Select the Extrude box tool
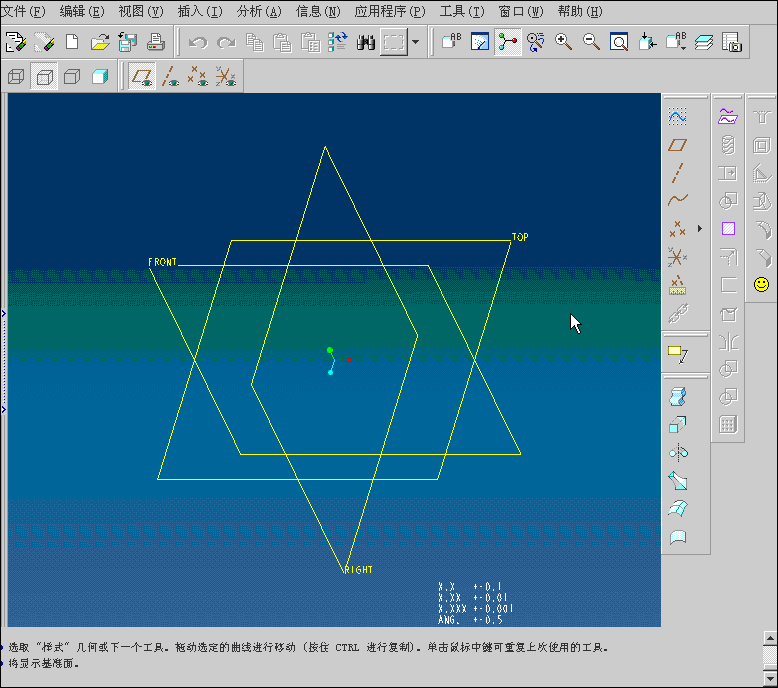Image resolution: width=778 pixels, height=688 pixels. click(677, 425)
